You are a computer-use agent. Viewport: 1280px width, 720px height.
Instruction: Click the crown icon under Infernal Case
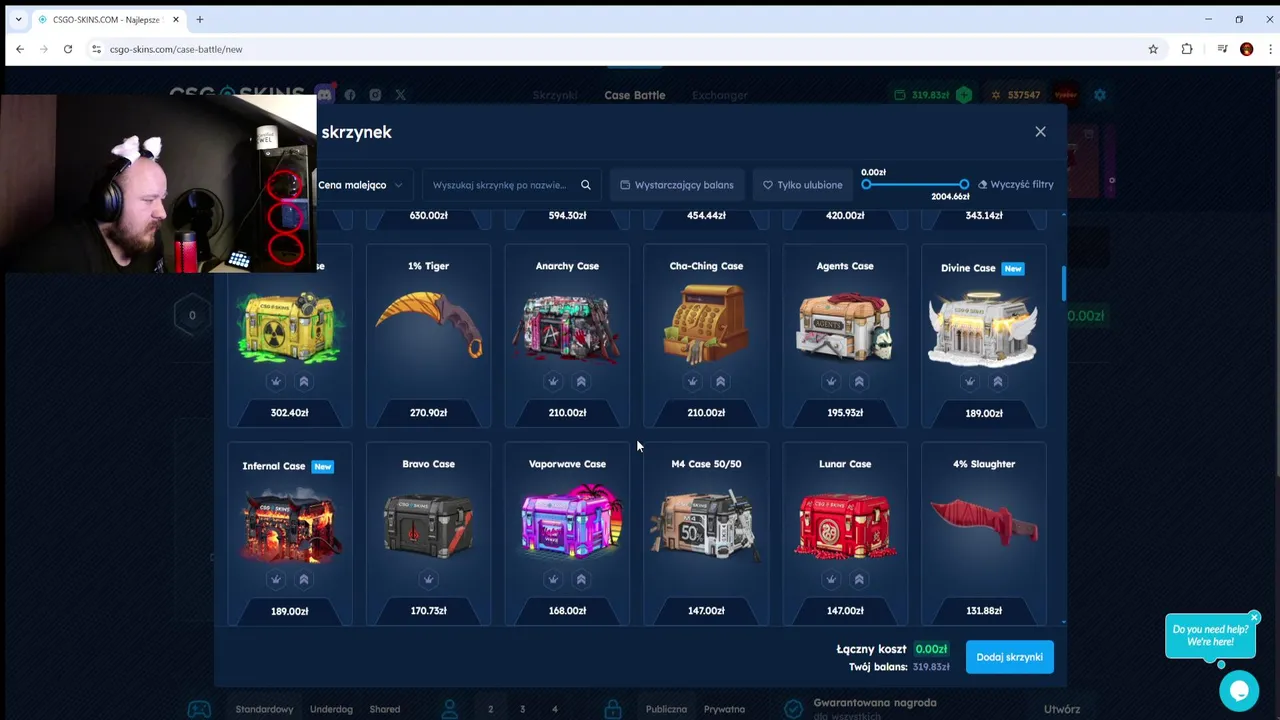click(x=275, y=579)
